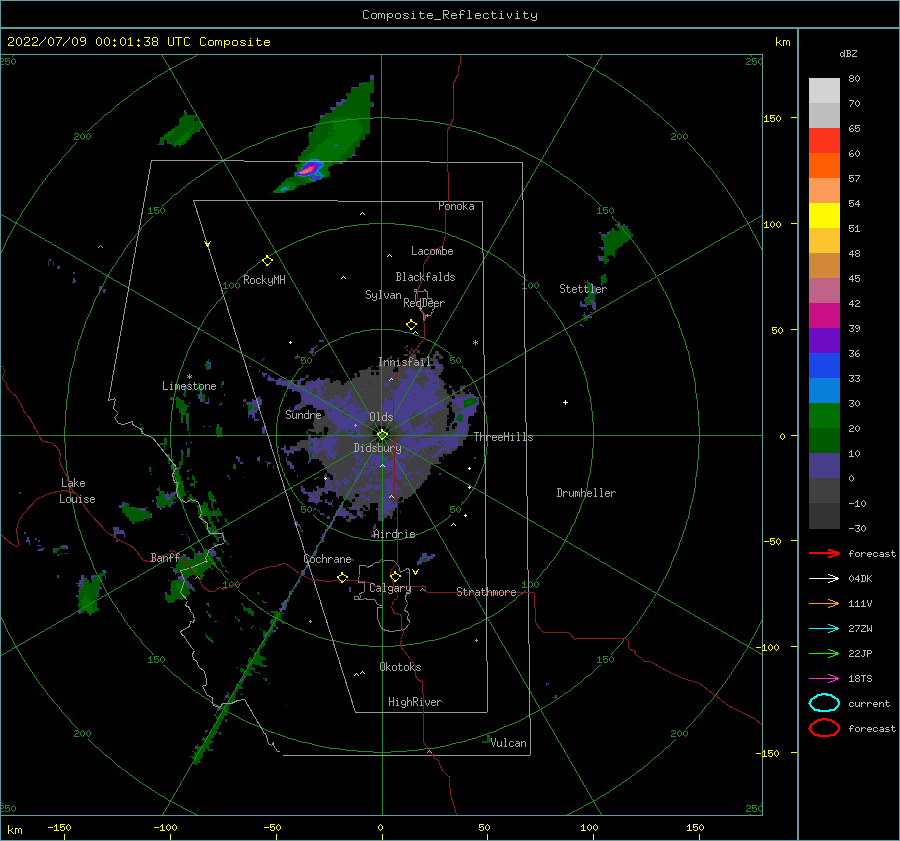Click the Calgary city label
Viewport: 900px width, 841px height.
pos(390,588)
